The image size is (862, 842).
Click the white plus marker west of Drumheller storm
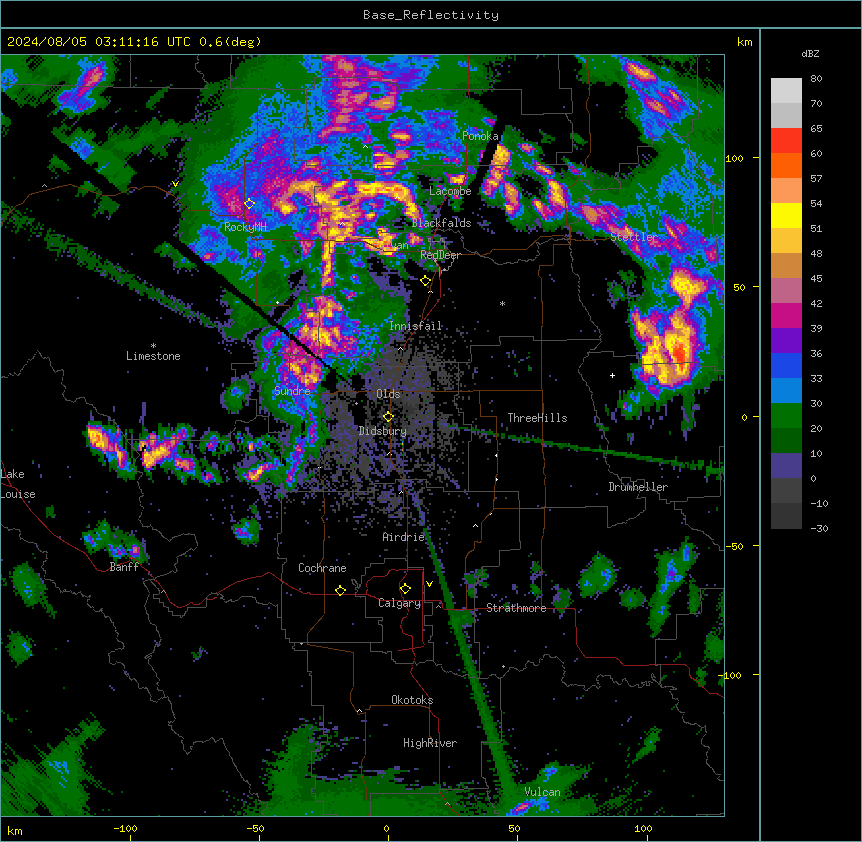coord(612,375)
